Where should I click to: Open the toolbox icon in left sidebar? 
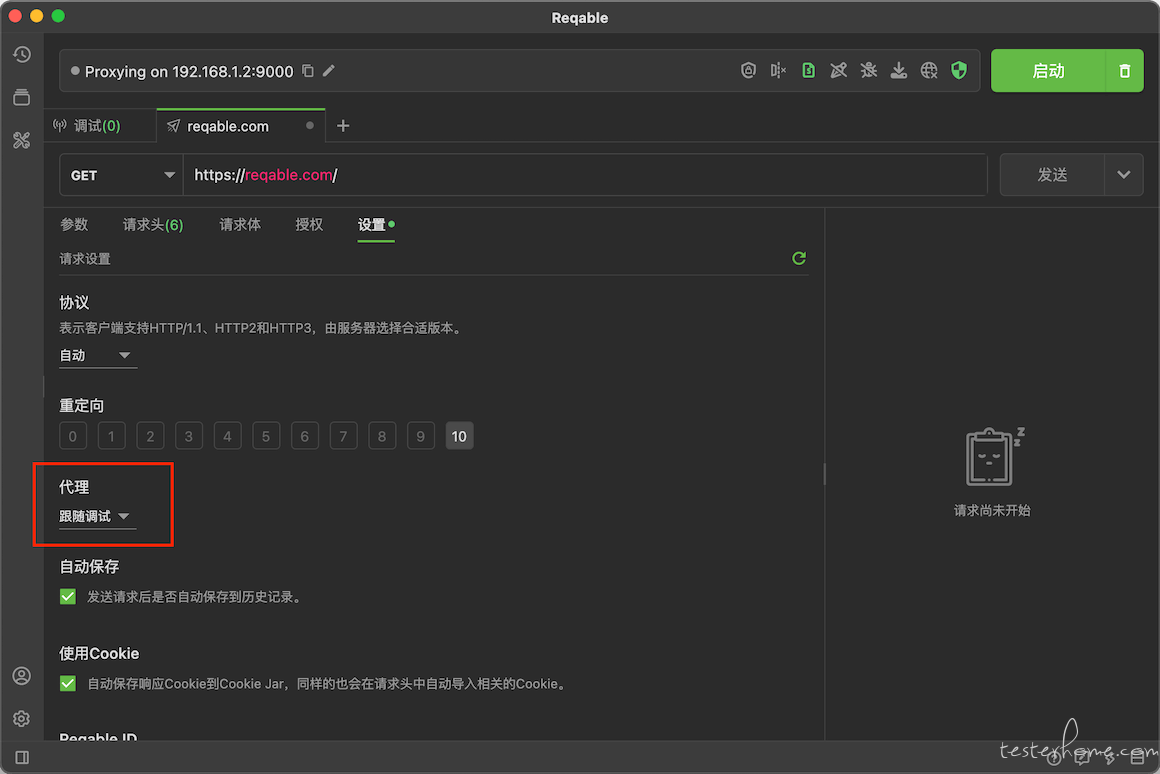[x=21, y=140]
